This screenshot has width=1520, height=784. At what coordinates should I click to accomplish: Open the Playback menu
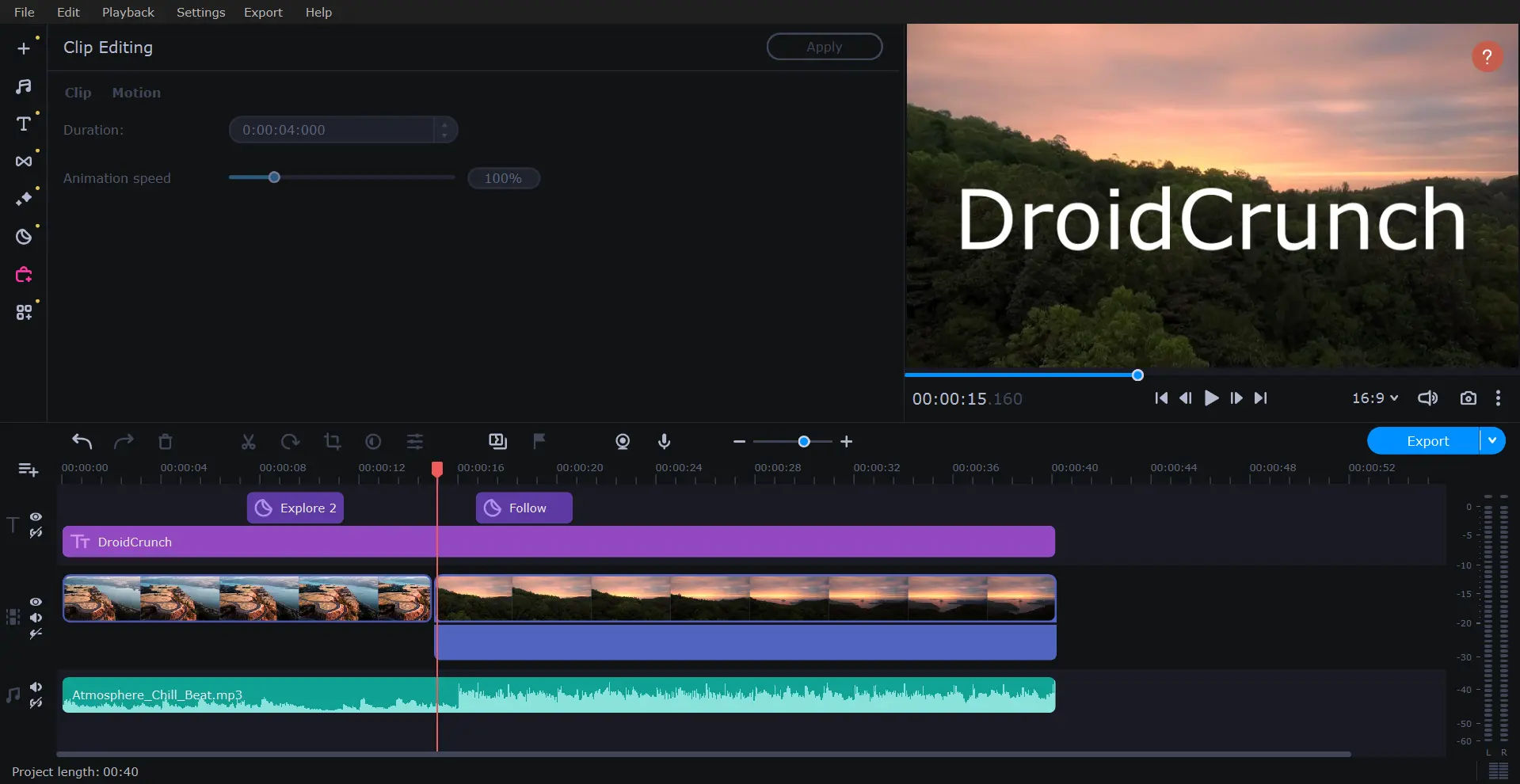point(128,12)
